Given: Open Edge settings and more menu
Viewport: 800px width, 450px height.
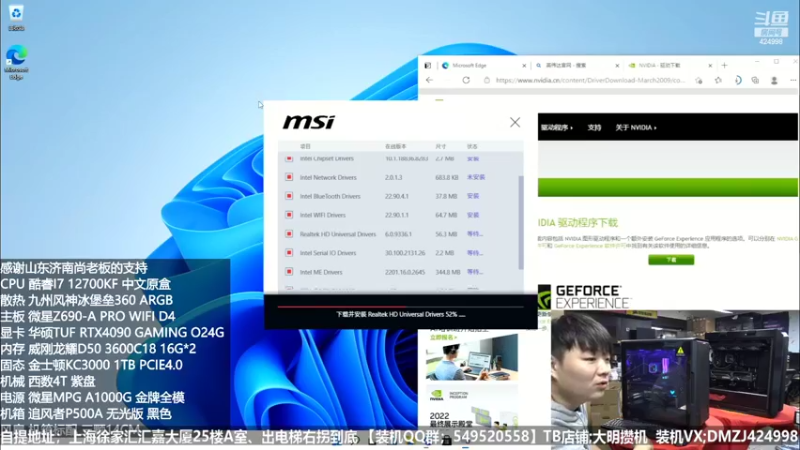Looking at the screenshot, I should pos(793,81).
